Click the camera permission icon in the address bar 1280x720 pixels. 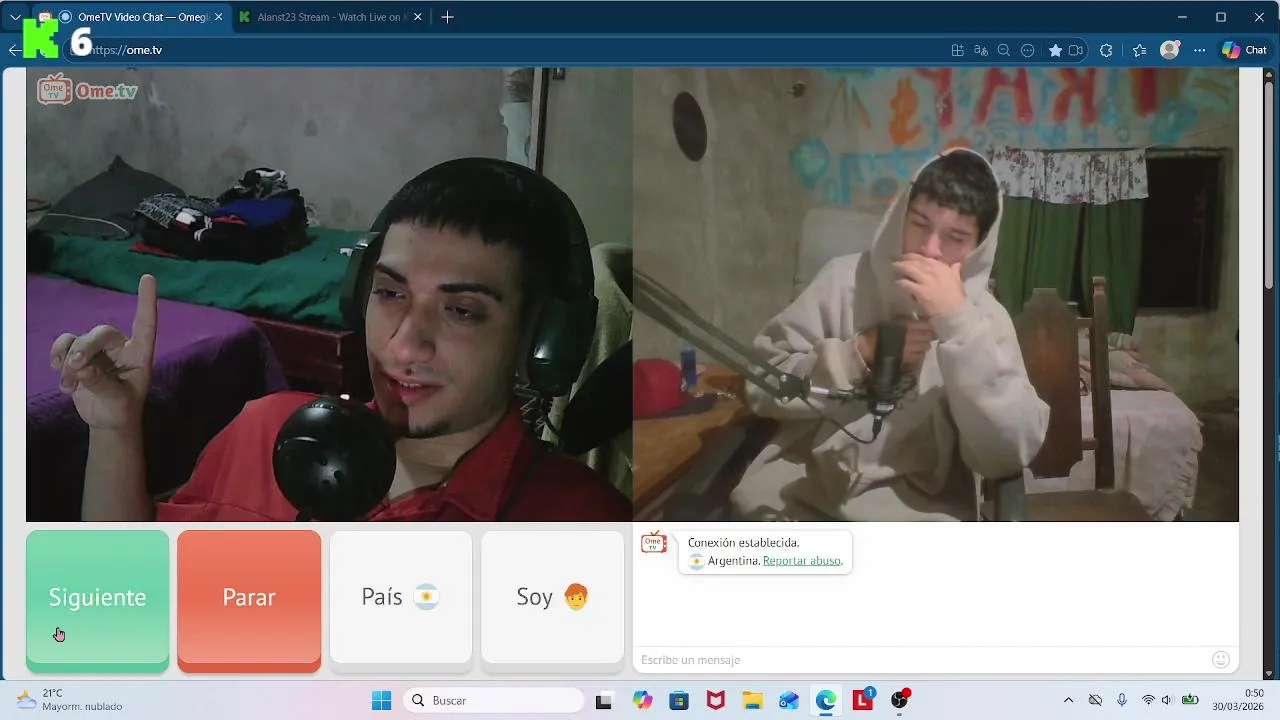coord(1076,50)
